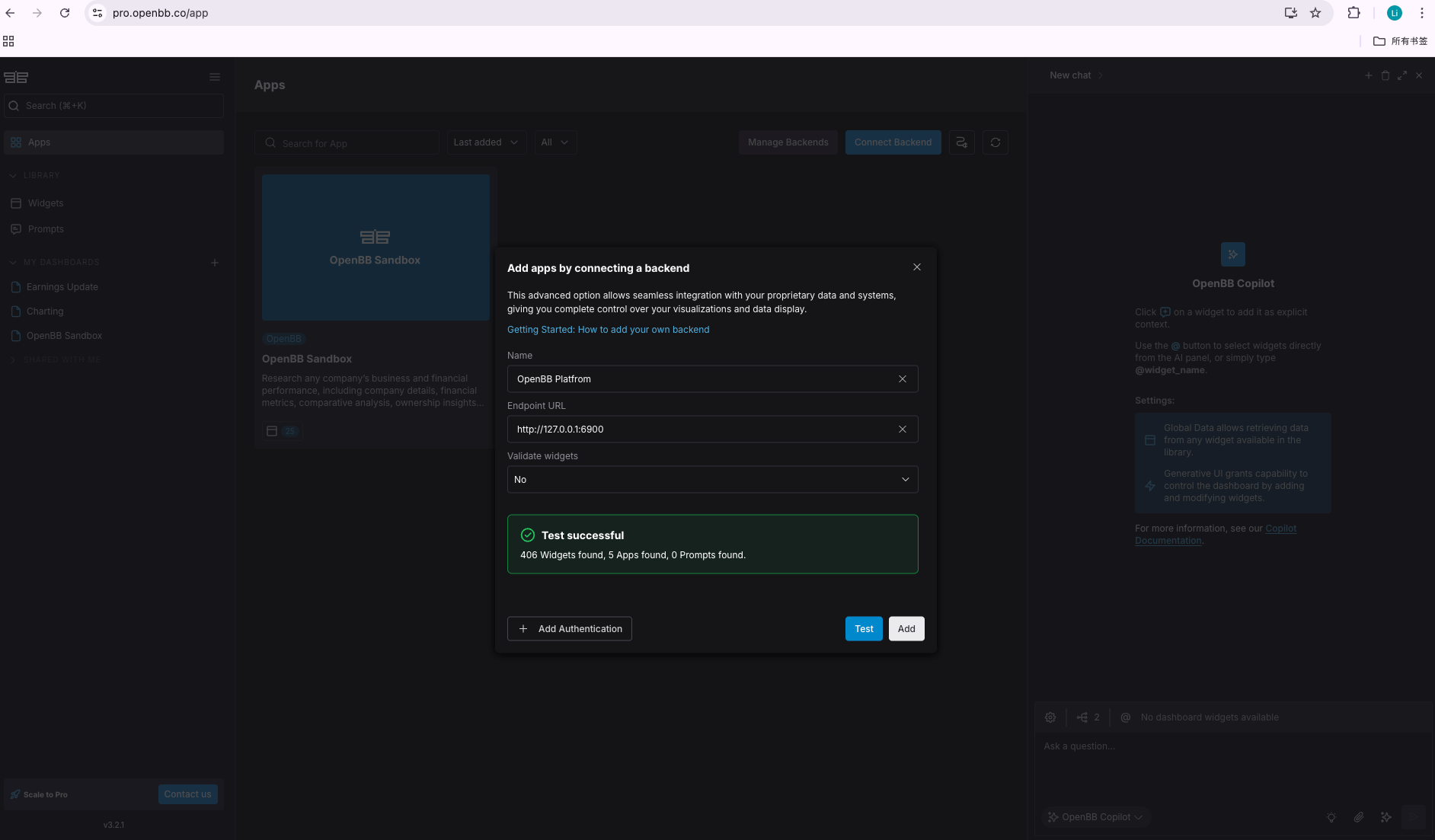Select the OpenBB Copilot model dropdown
Viewport: 1435px width, 840px height.
click(x=1095, y=817)
